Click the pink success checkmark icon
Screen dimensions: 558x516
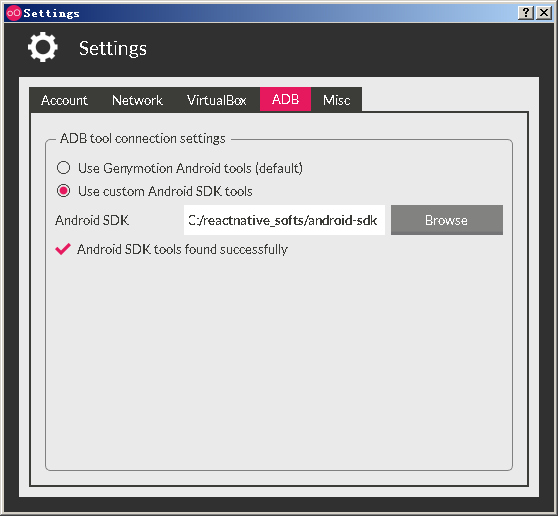pyautogui.click(x=63, y=249)
